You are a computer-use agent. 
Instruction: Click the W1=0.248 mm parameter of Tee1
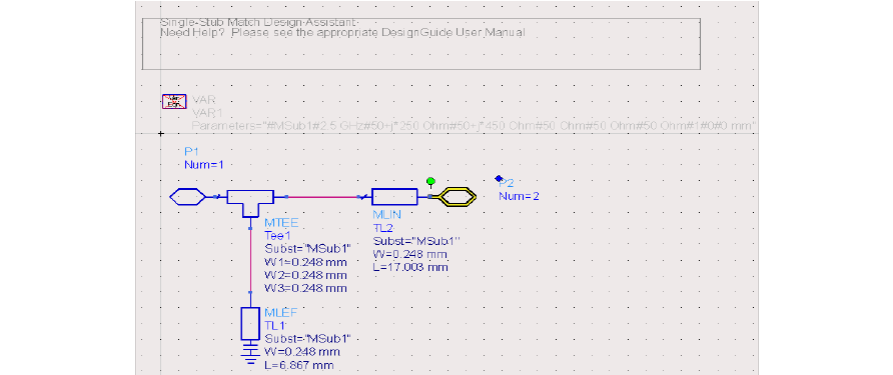(306, 262)
